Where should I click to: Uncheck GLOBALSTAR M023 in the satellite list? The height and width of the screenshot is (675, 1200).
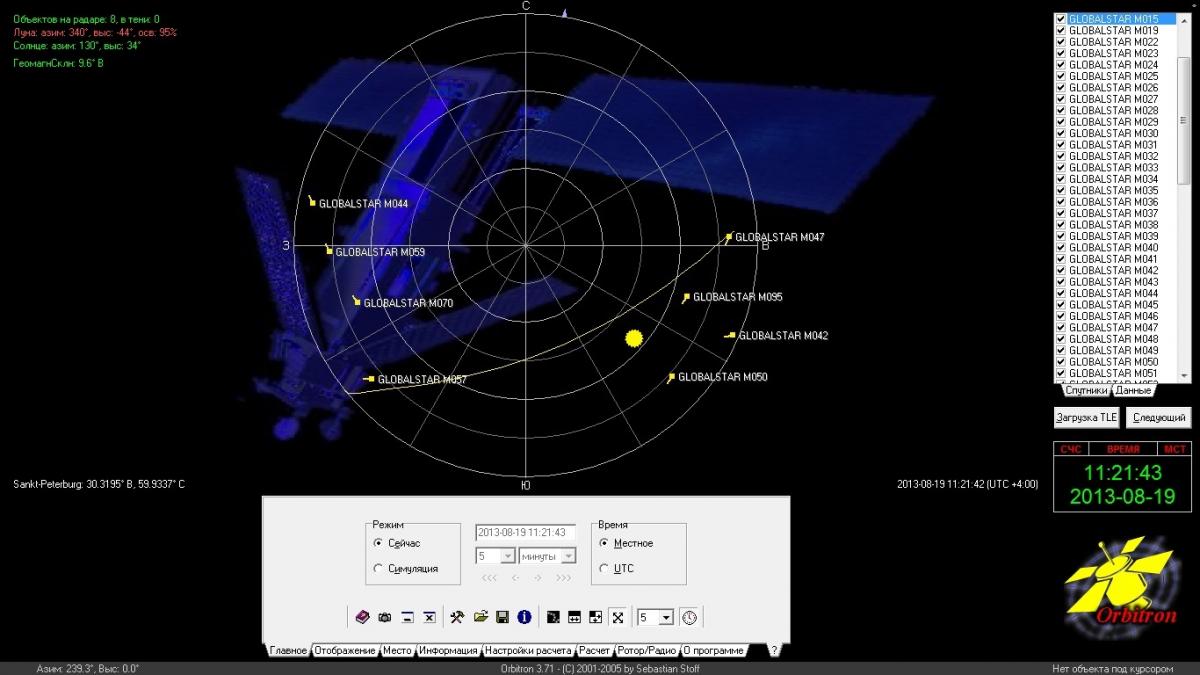(1061, 53)
